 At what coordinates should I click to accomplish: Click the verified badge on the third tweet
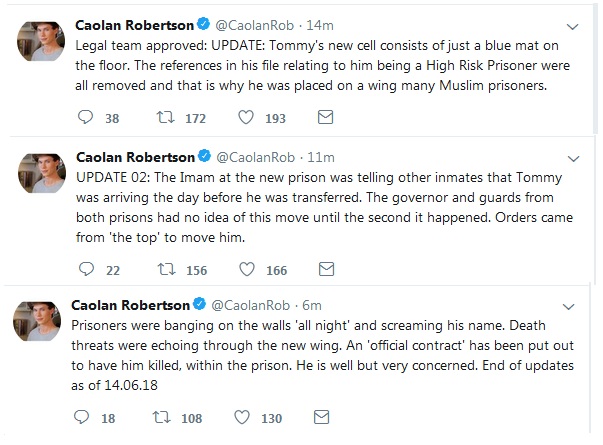click(x=197, y=304)
